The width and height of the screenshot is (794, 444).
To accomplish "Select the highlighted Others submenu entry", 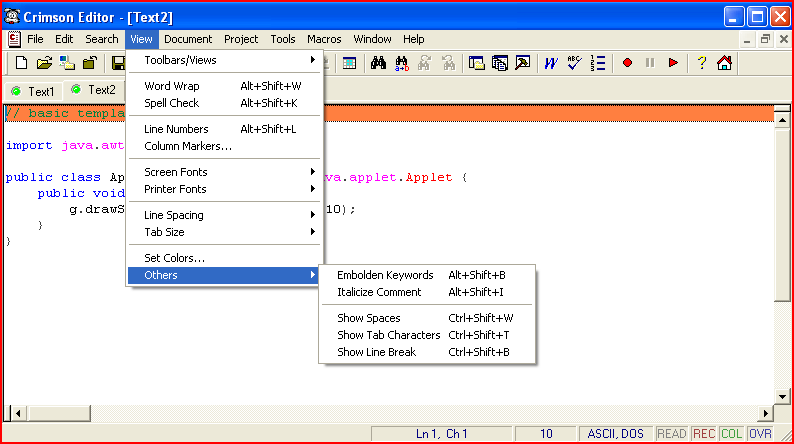I will coord(224,275).
